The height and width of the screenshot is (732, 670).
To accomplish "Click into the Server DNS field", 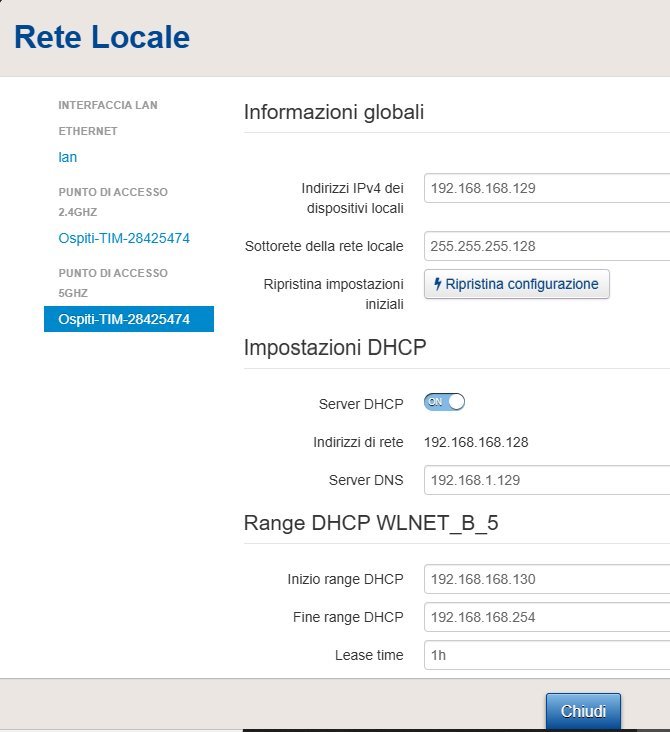I will click(546, 480).
